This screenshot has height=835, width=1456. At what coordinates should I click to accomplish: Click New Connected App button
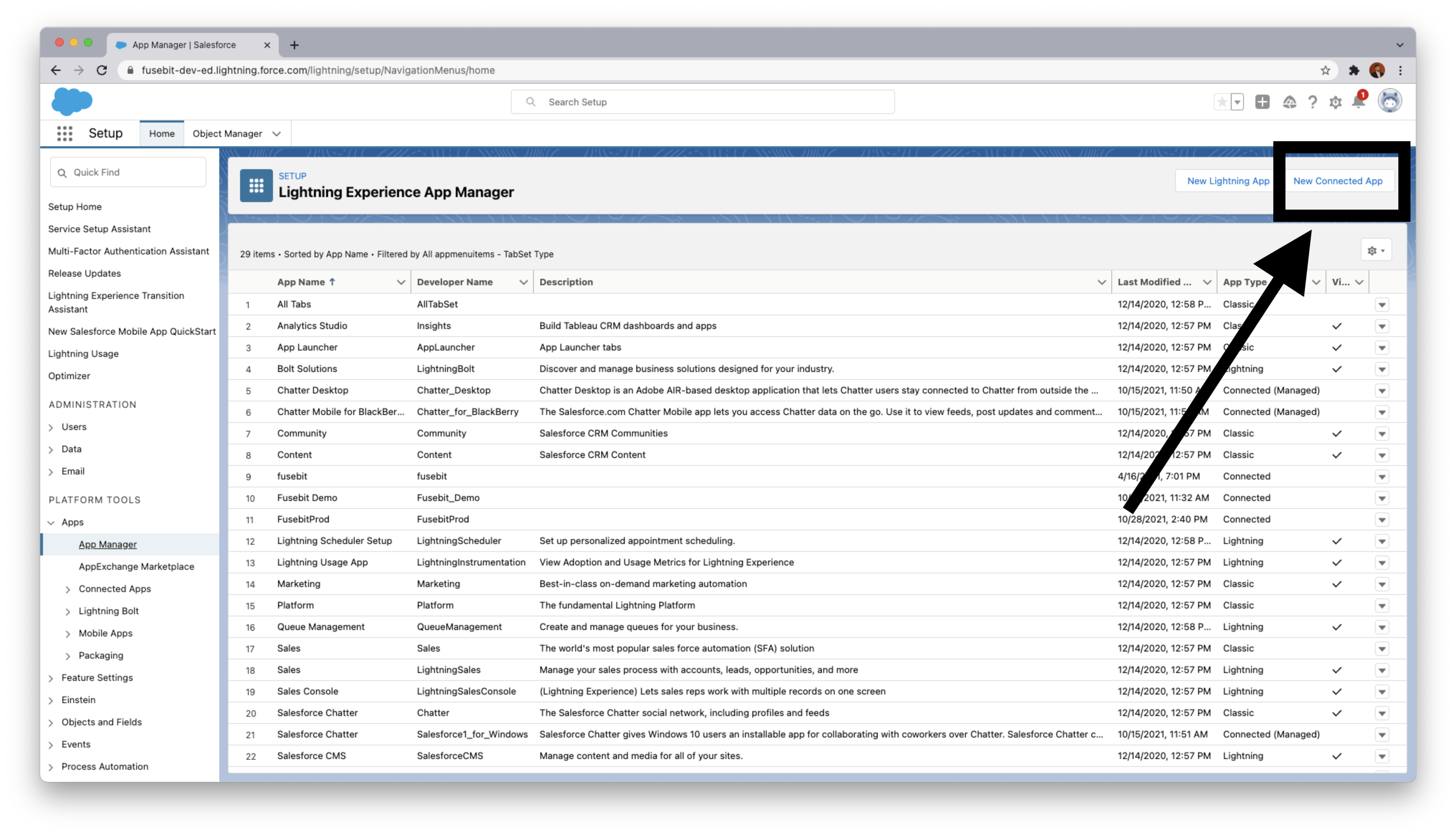click(x=1337, y=181)
